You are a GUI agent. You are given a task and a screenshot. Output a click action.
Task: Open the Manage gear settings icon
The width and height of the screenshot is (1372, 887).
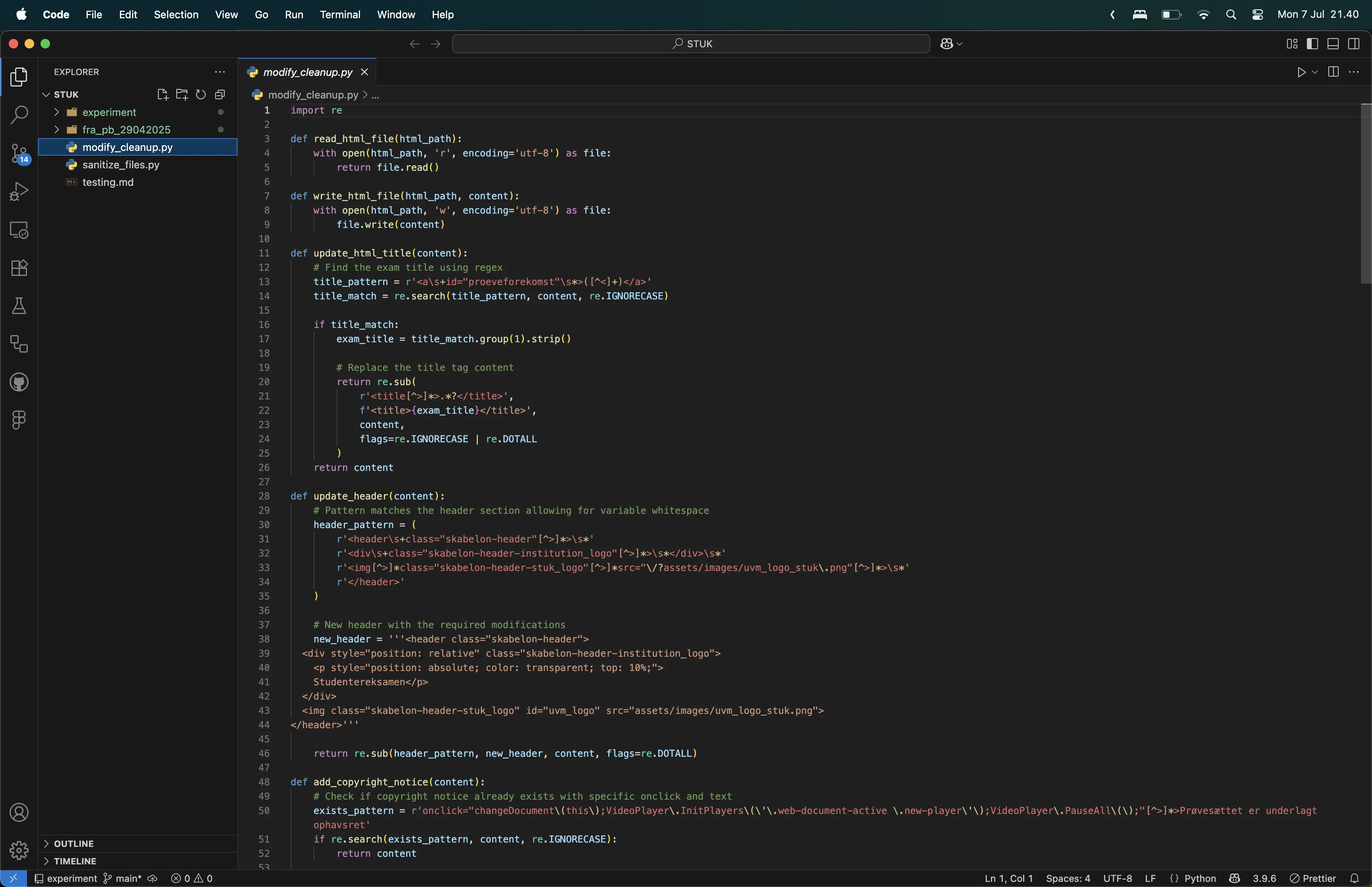pyautogui.click(x=19, y=850)
